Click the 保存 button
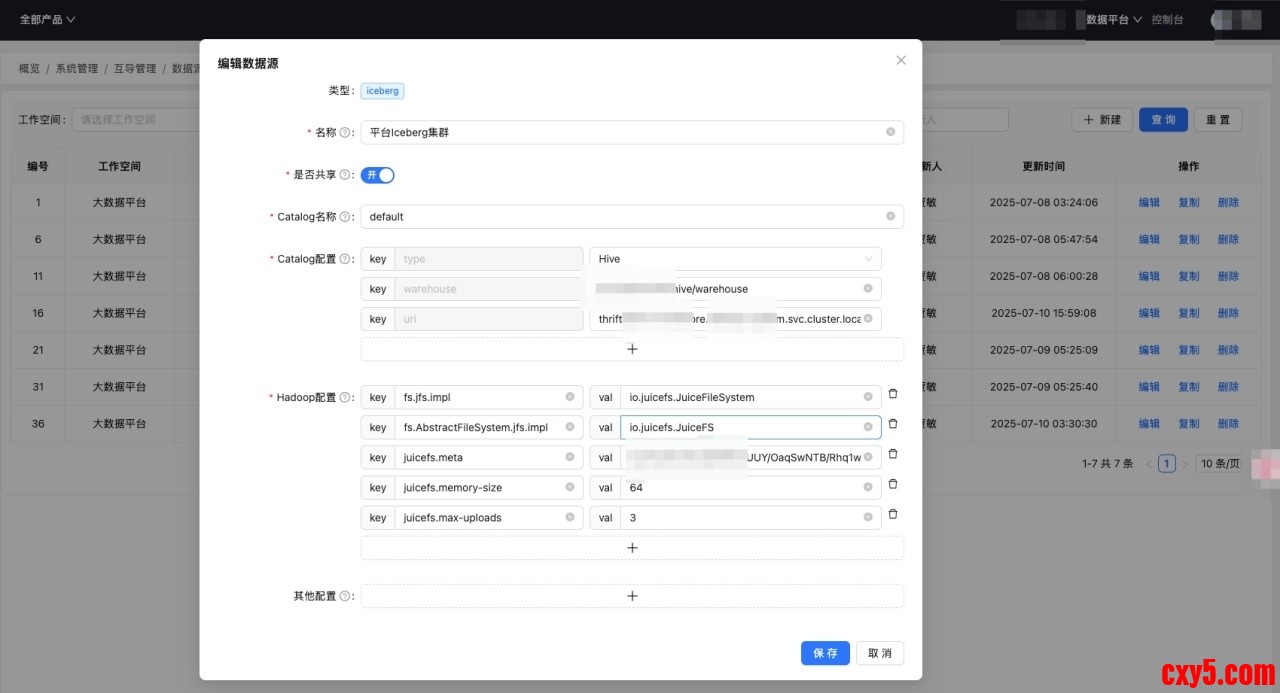The image size is (1280, 693). tap(825, 653)
